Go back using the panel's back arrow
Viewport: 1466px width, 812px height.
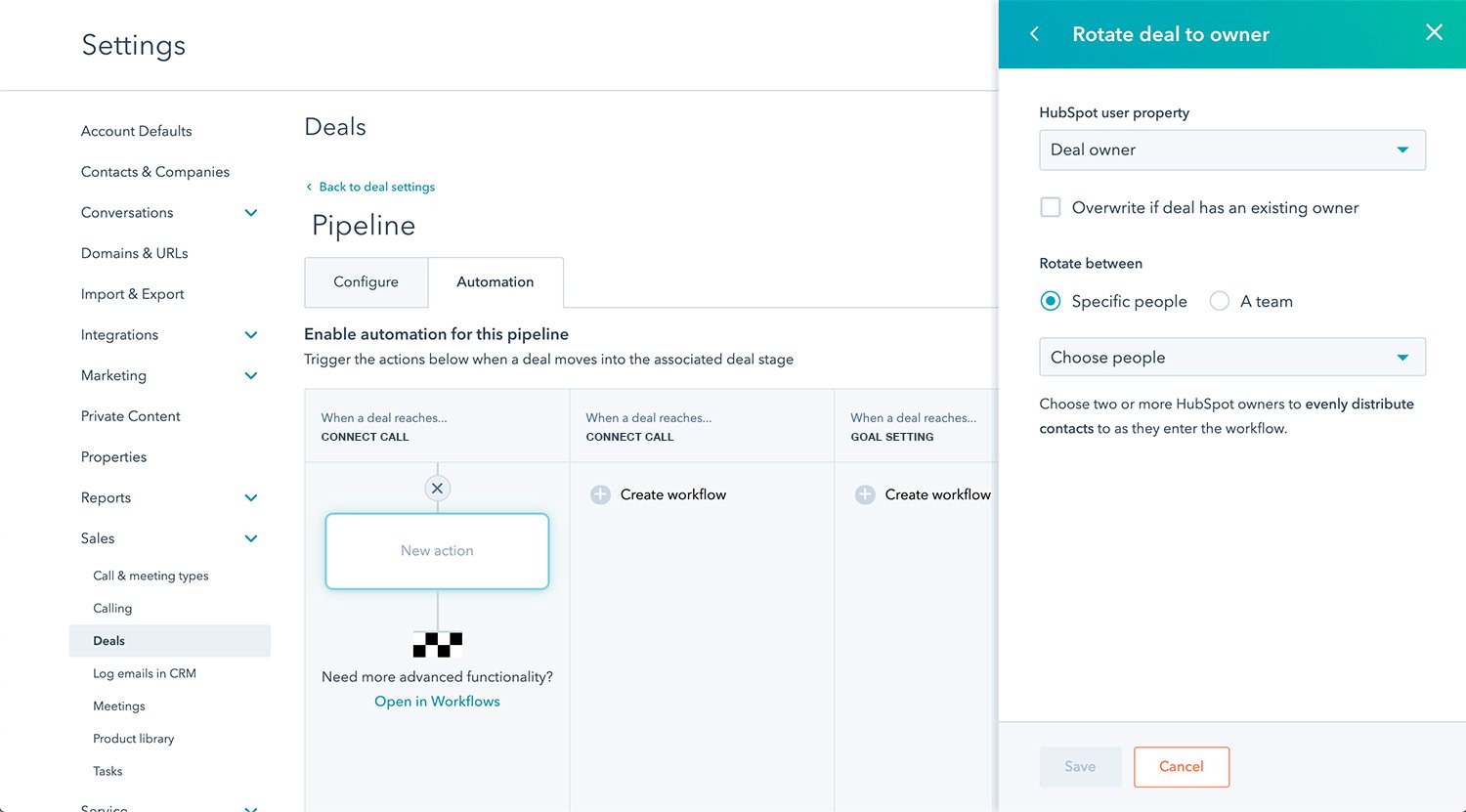pyautogui.click(x=1034, y=34)
